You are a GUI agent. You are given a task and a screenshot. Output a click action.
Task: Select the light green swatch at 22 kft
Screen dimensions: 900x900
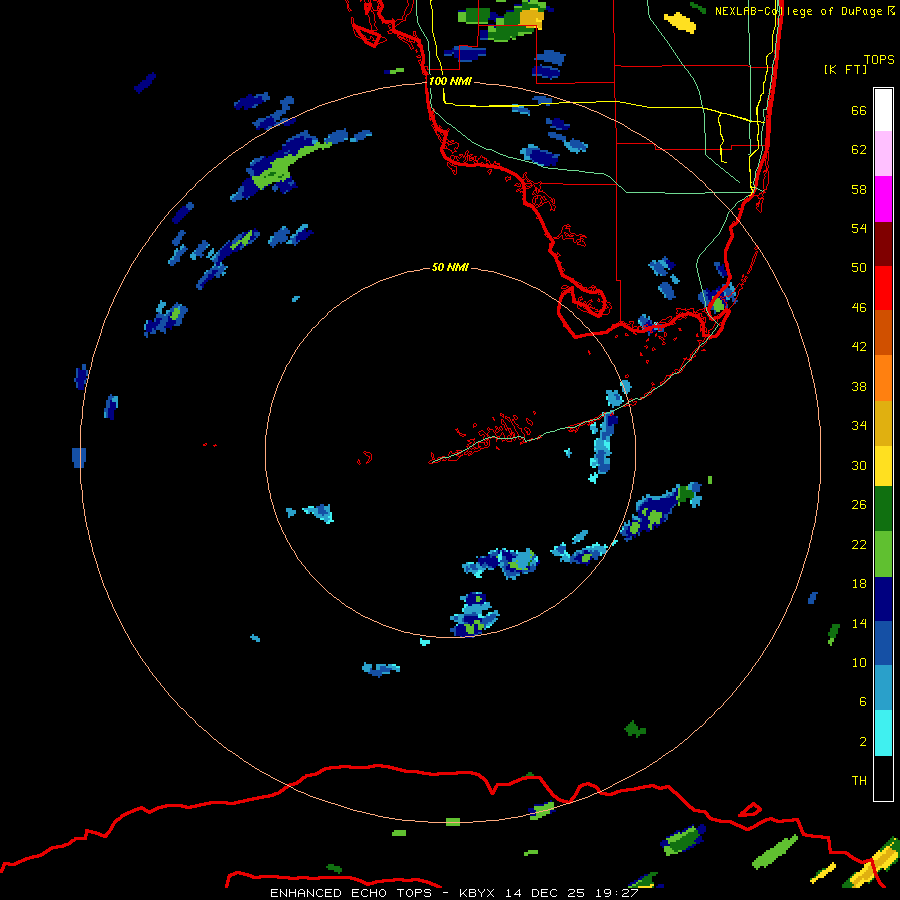click(883, 553)
